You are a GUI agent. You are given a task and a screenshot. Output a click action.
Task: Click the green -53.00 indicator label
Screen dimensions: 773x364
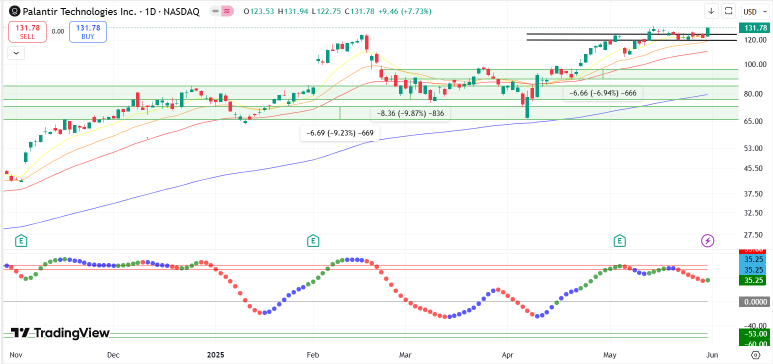pos(754,335)
